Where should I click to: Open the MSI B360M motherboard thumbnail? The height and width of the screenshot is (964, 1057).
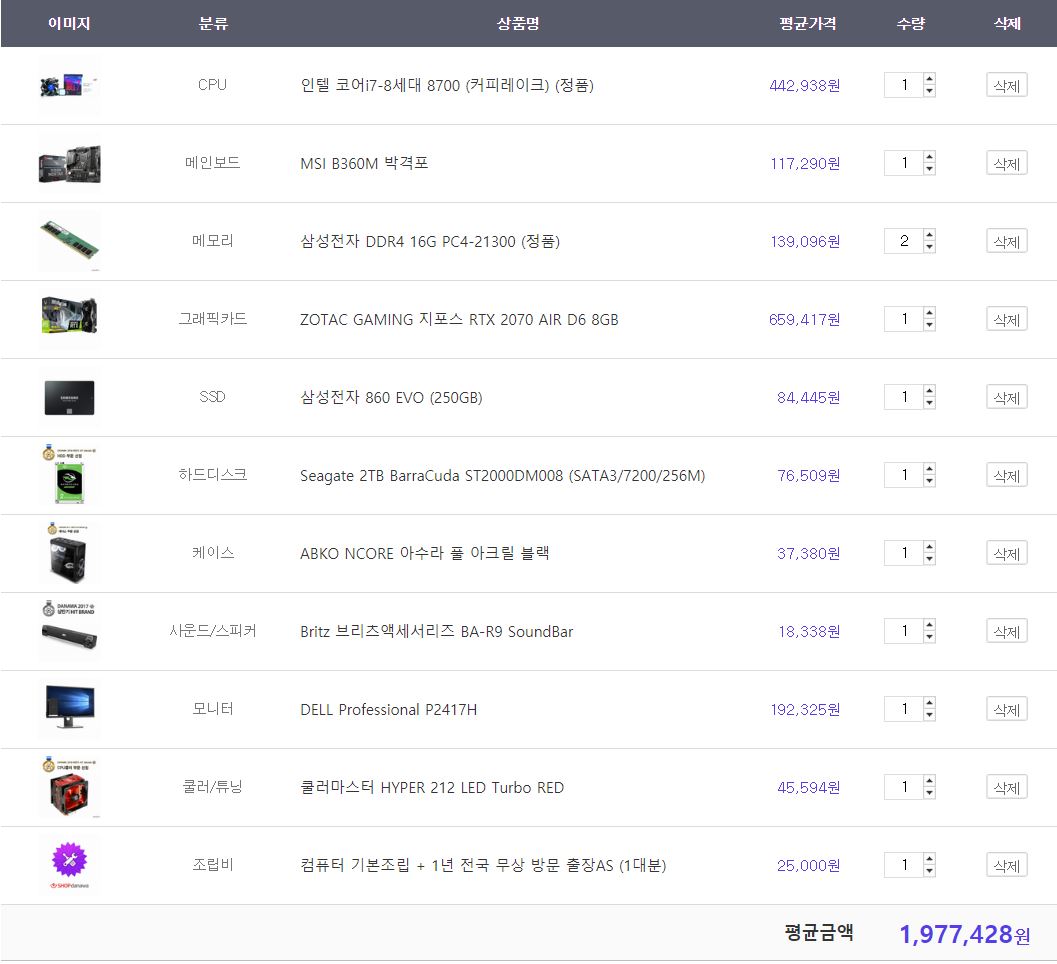[69, 164]
